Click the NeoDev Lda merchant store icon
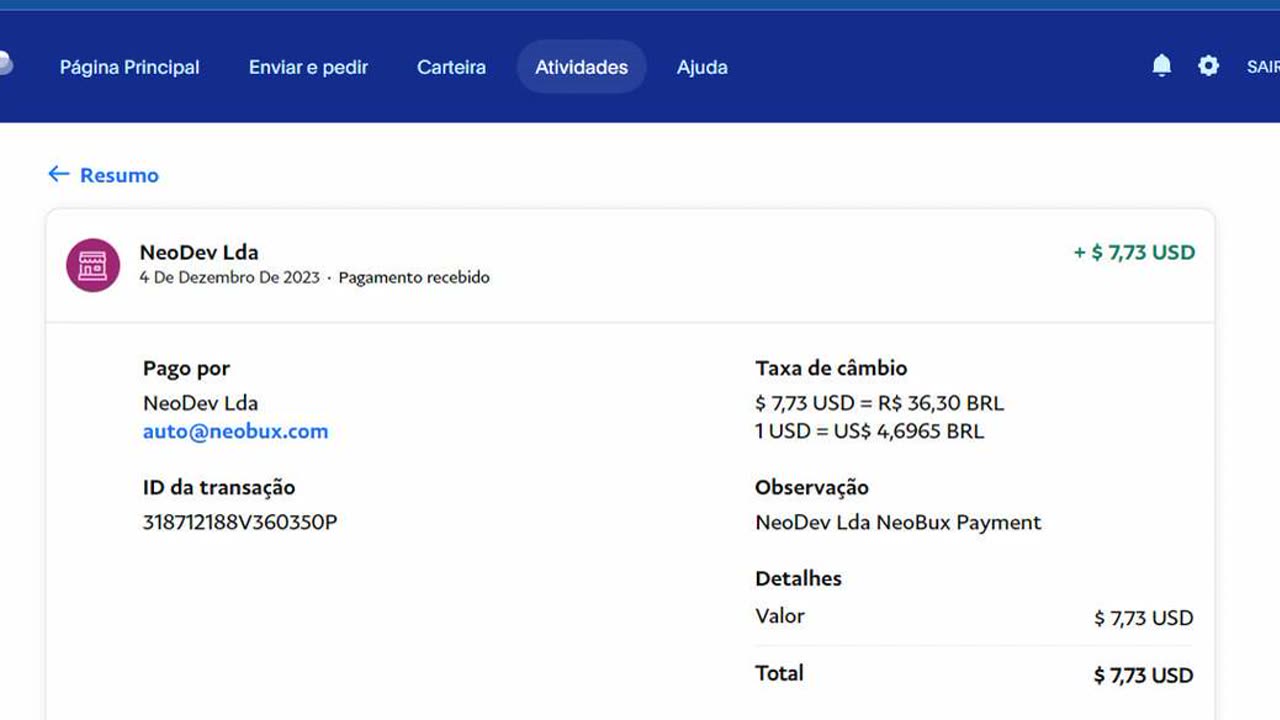This screenshot has width=1280, height=720. click(93, 265)
